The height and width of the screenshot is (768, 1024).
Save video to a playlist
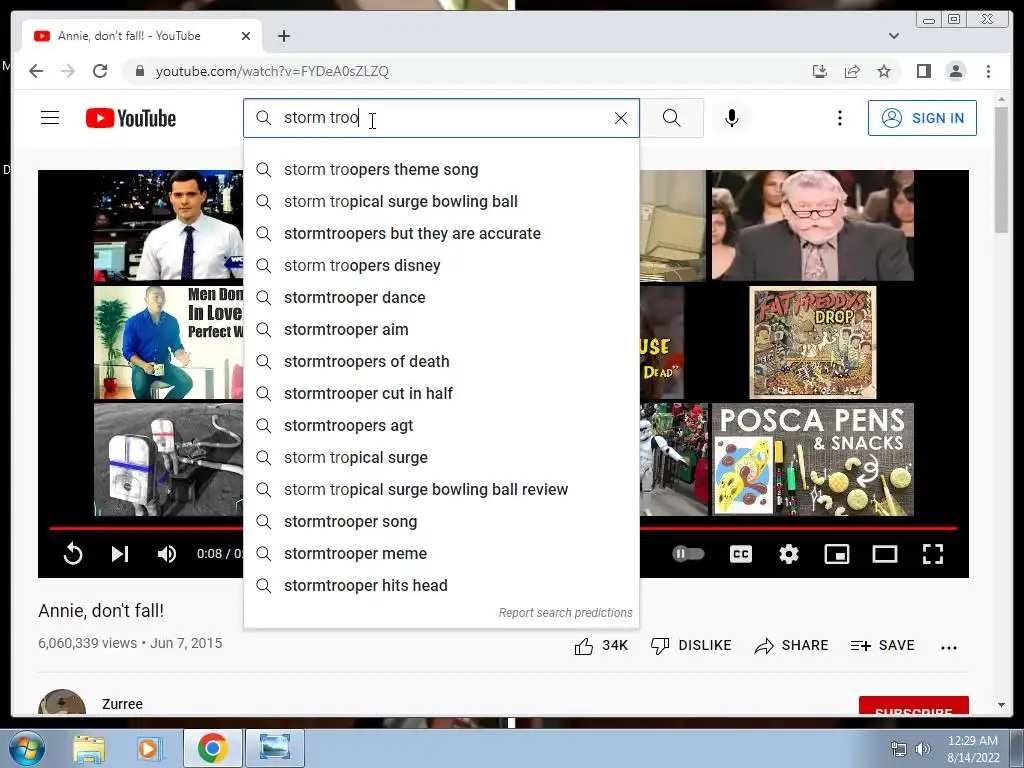(x=882, y=646)
